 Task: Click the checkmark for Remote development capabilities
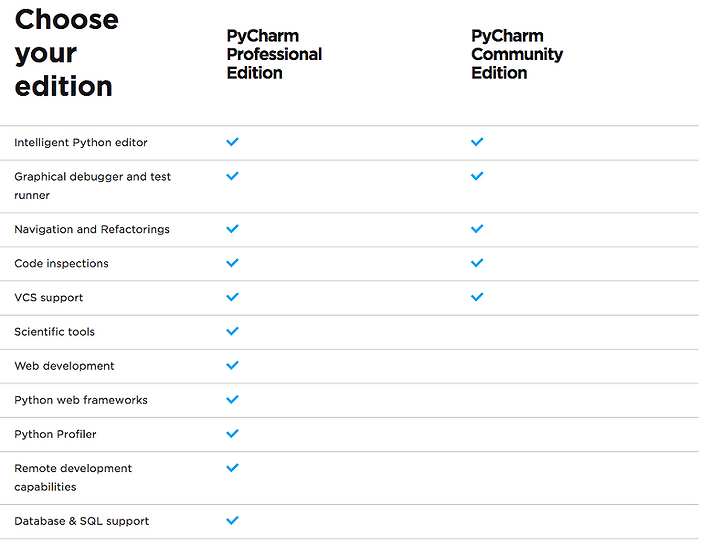[232, 468]
